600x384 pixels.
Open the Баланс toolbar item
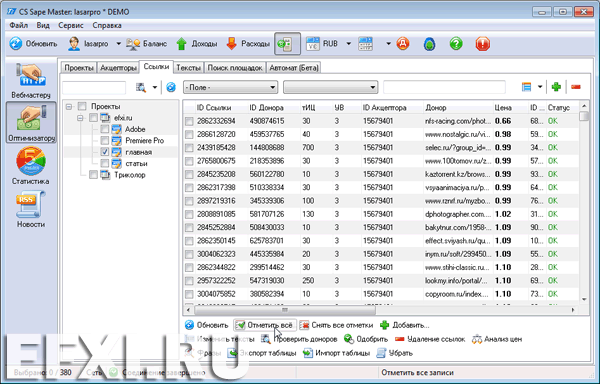147,44
